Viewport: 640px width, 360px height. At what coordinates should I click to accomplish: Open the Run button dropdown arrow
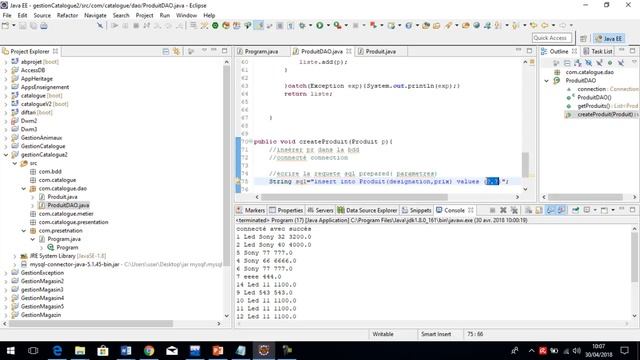328,26
